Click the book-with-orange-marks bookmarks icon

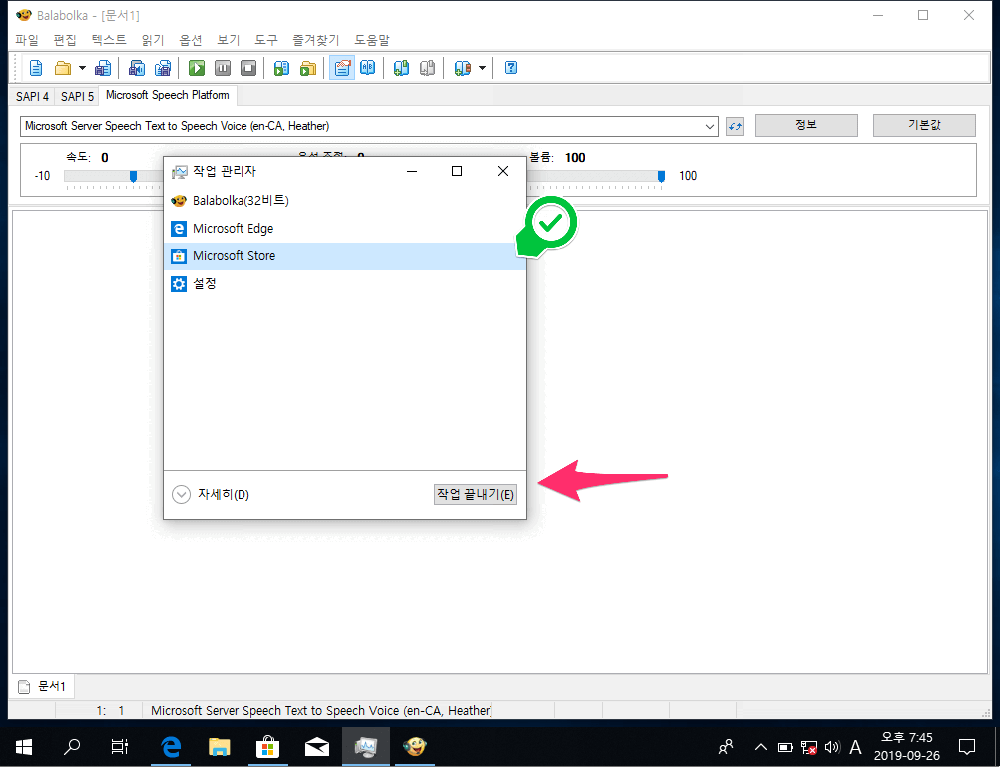click(462, 68)
